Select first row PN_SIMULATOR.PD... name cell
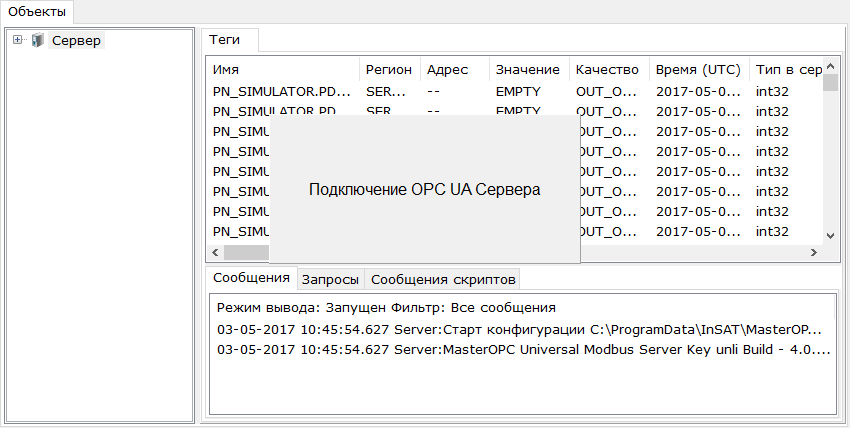Screen dimensions: 850x428 pyautogui.click(x=282, y=92)
